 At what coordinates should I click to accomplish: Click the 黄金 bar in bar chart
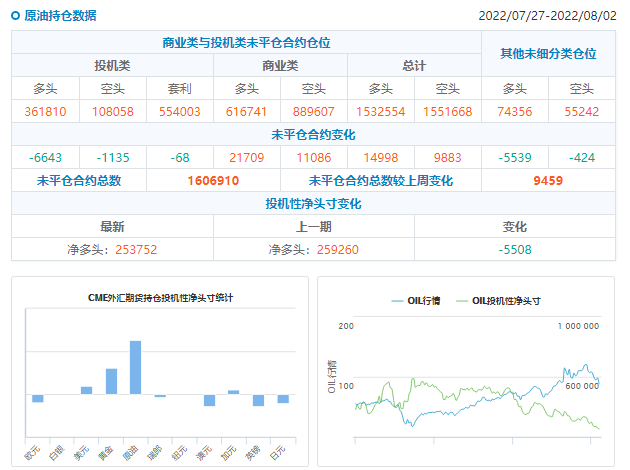pos(111,382)
